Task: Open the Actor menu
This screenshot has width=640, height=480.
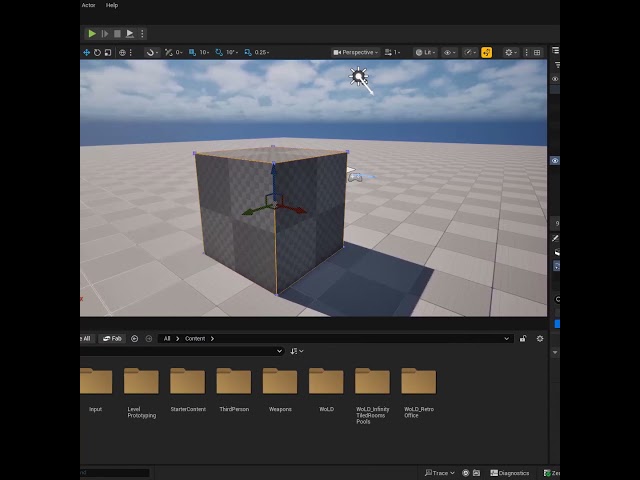Action: pyautogui.click(x=88, y=5)
